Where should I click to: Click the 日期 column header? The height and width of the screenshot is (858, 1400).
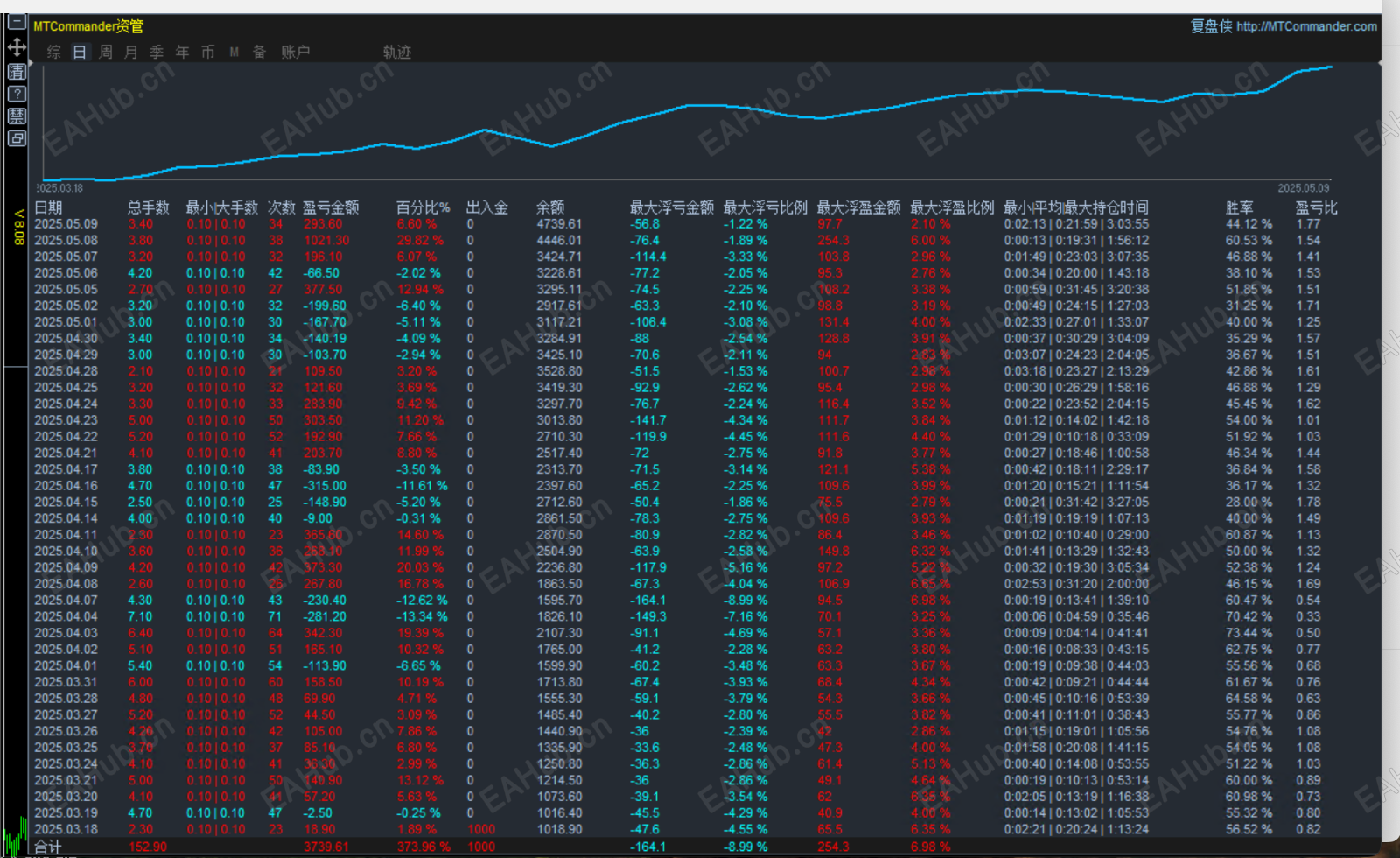pos(49,207)
